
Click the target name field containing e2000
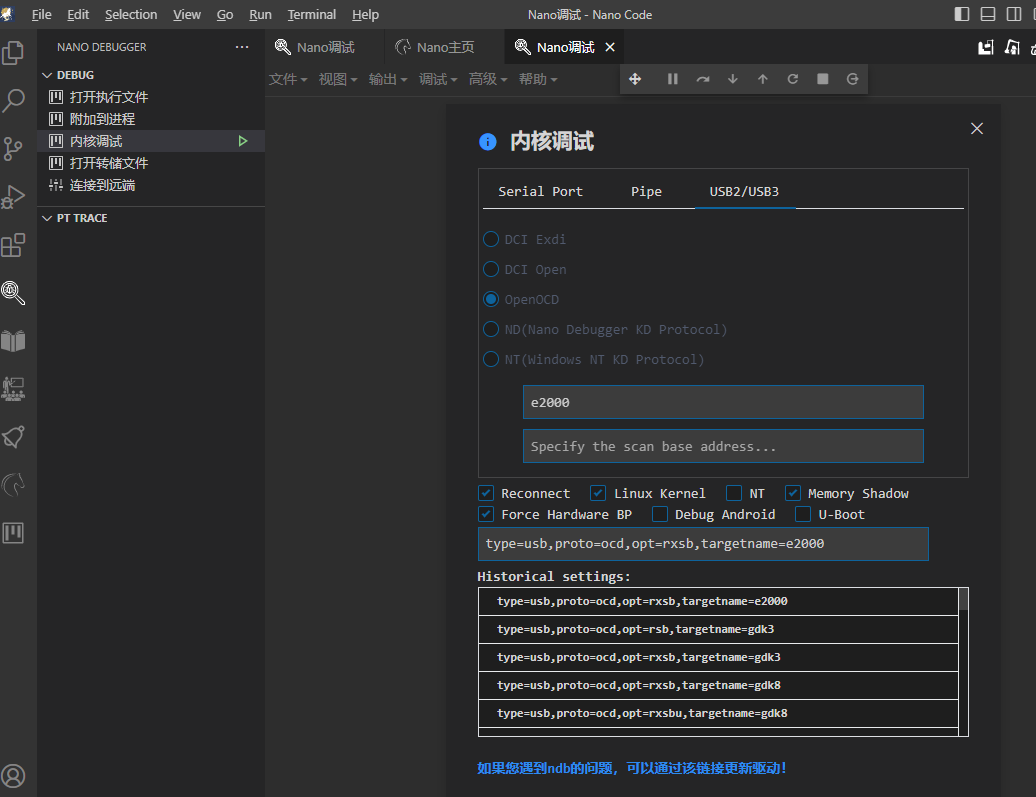click(723, 402)
